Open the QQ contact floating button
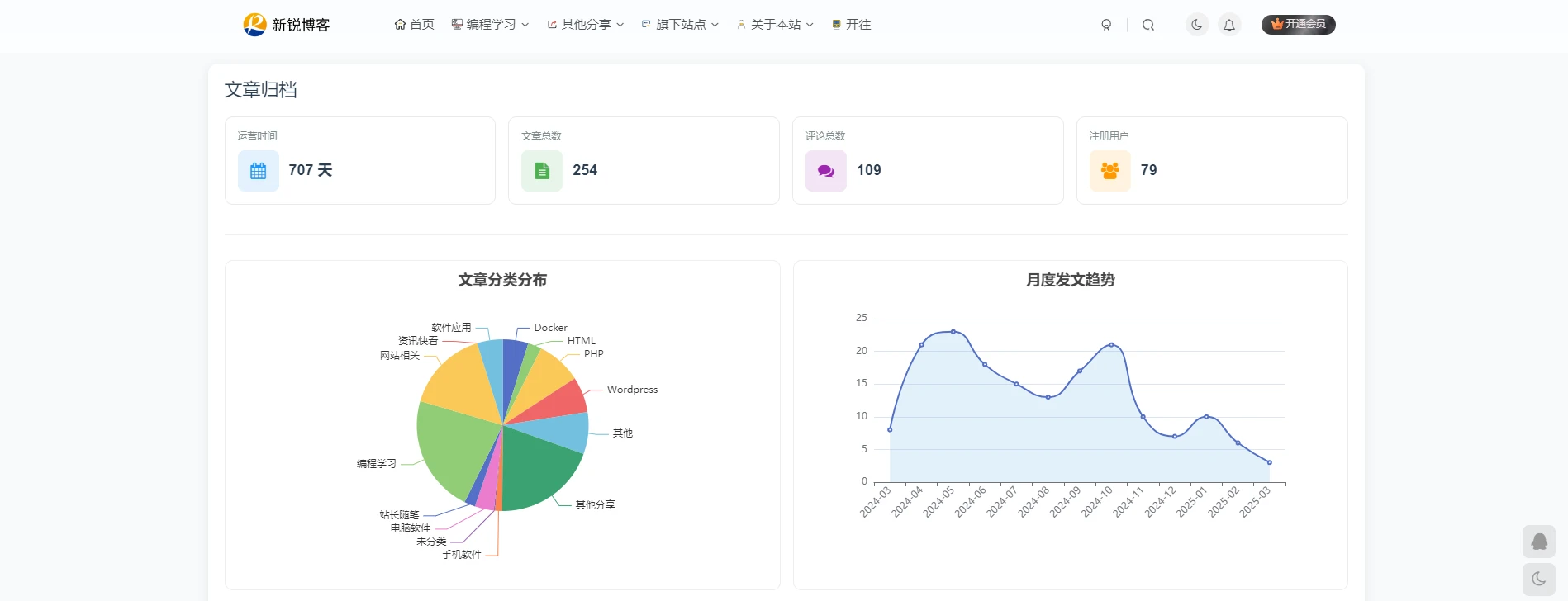 click(1539, 542)
